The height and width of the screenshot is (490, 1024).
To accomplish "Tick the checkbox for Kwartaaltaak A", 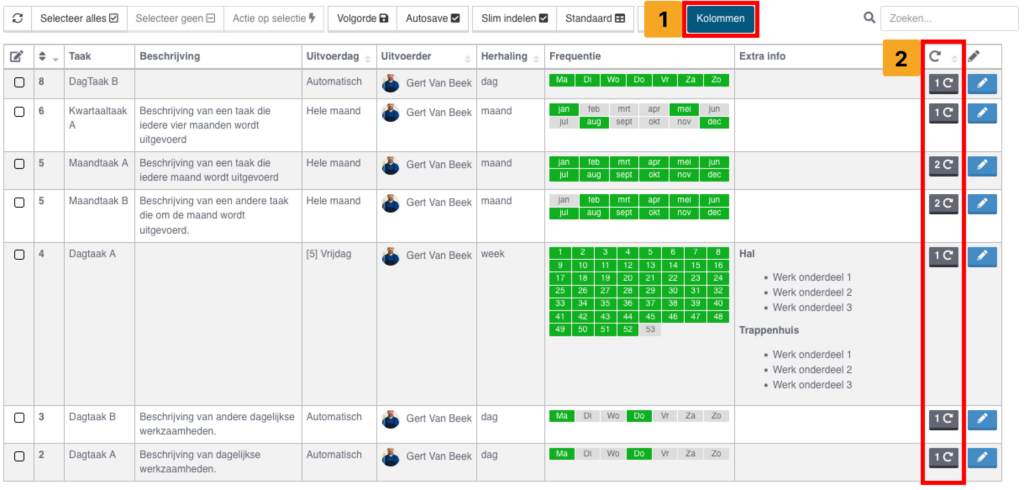I will coord(19,112).
